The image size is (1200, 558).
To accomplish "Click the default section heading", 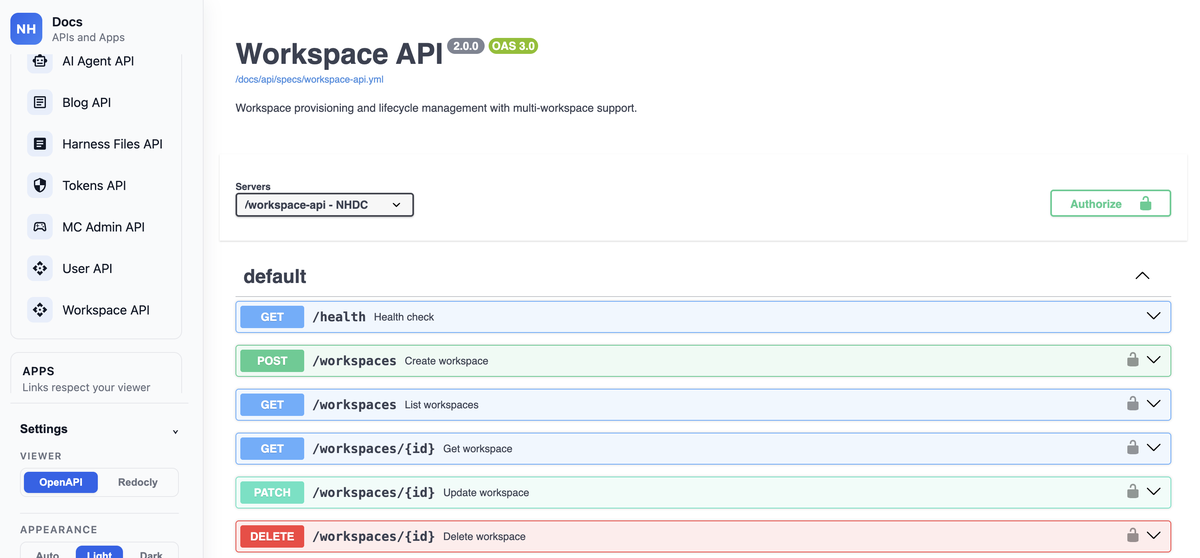I will [x=275, y=276].
